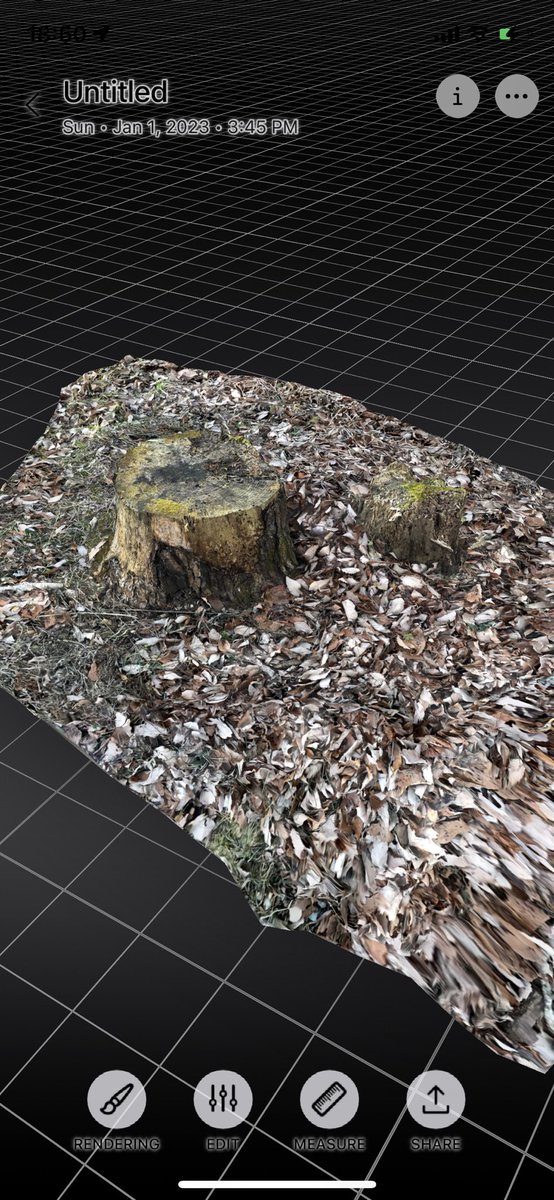Tap the small mossy stump in model
The width and height of the screenshot is (554, 1200).
tap(414, 516)
